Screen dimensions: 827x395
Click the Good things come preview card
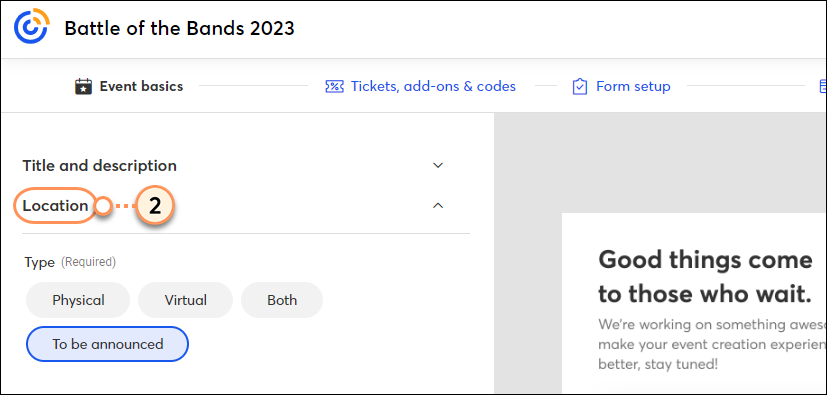[x=694, y=303]
